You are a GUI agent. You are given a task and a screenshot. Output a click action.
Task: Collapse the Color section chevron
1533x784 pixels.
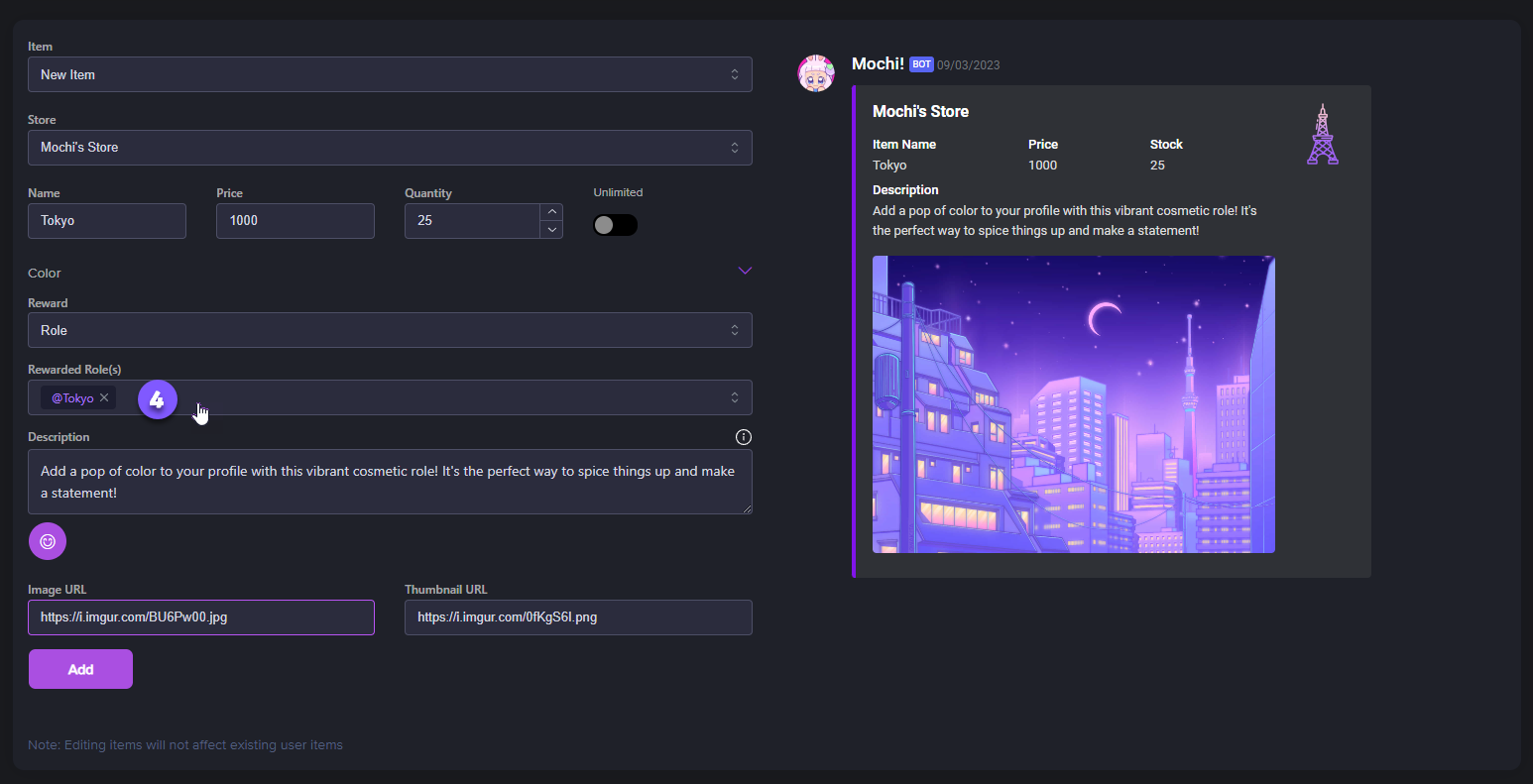click(745, 272)
